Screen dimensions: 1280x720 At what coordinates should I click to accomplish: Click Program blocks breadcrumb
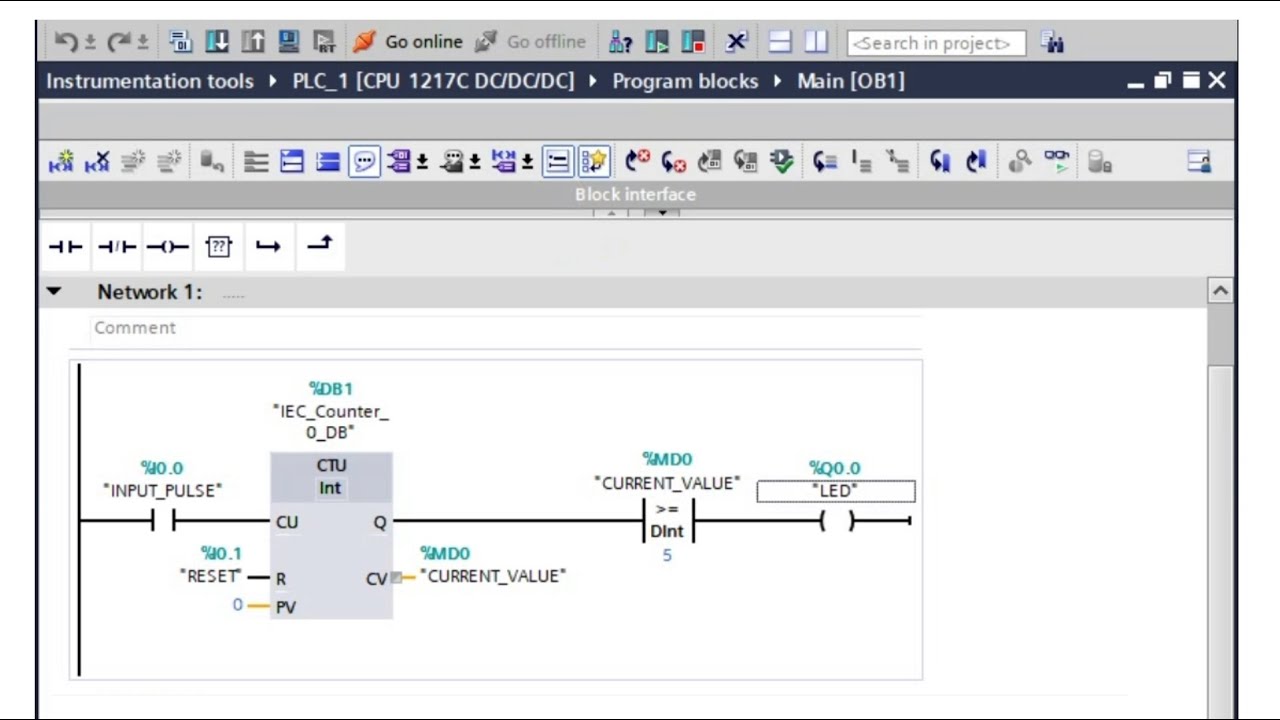[x=685, y=81]
